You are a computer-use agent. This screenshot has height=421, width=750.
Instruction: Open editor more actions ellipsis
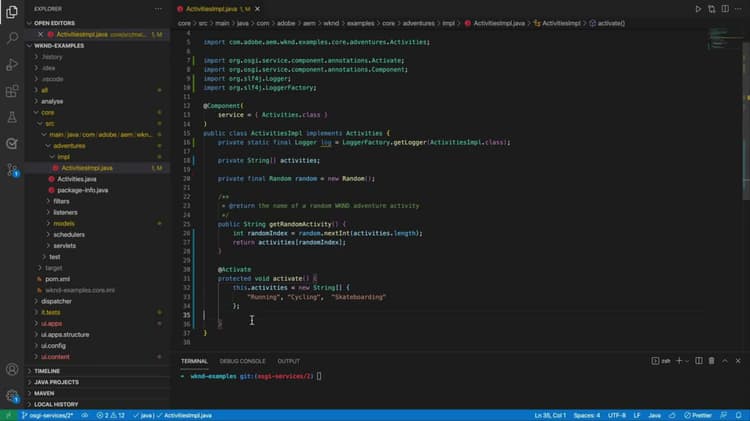click(x=738, y=9)
